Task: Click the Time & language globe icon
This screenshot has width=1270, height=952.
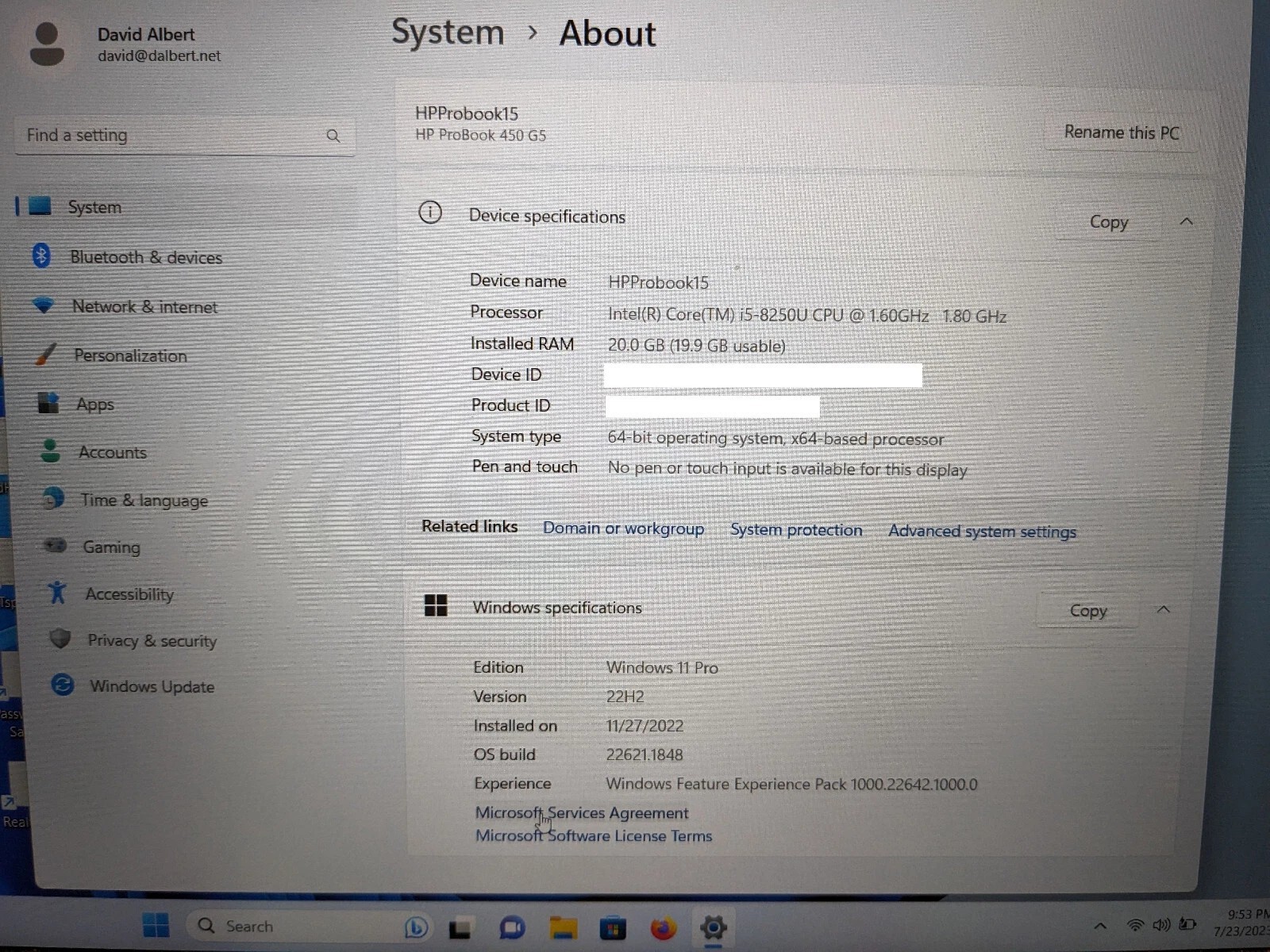Action: point(52,498)
